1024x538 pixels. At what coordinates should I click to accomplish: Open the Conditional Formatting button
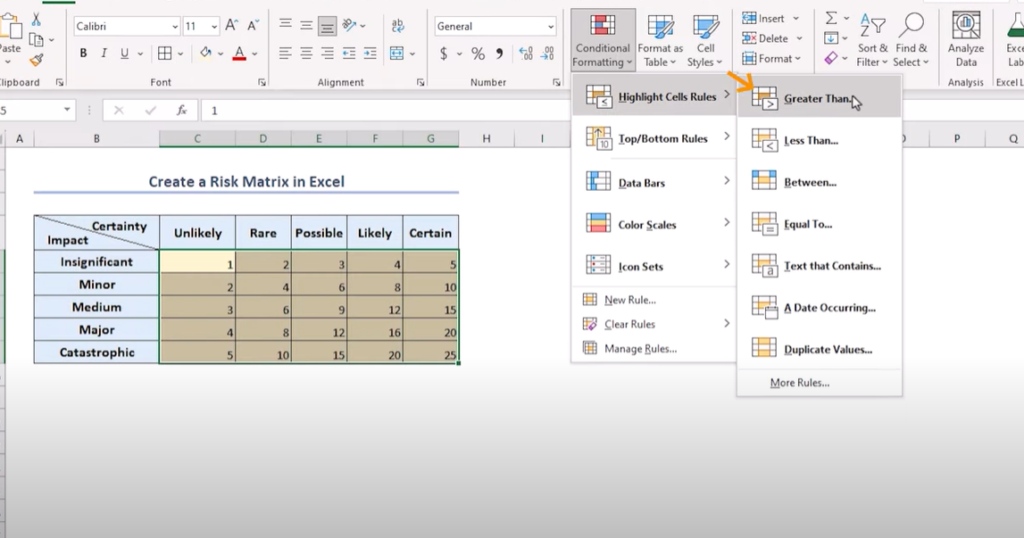602,40
